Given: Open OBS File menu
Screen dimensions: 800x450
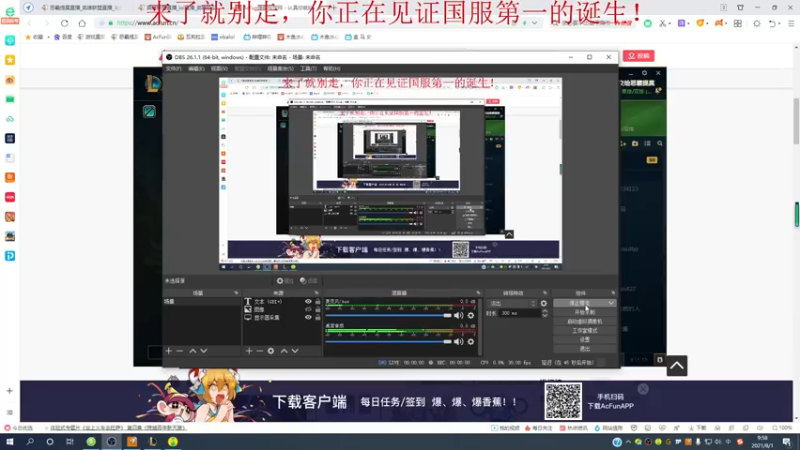Looking at the screenshot, I should tap(173, 68).
